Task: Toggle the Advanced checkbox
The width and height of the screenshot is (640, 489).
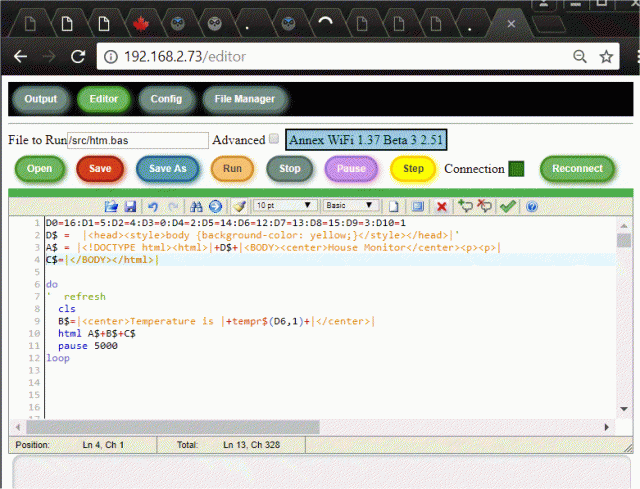Action: pyautogui.click(x=275, y=140)
